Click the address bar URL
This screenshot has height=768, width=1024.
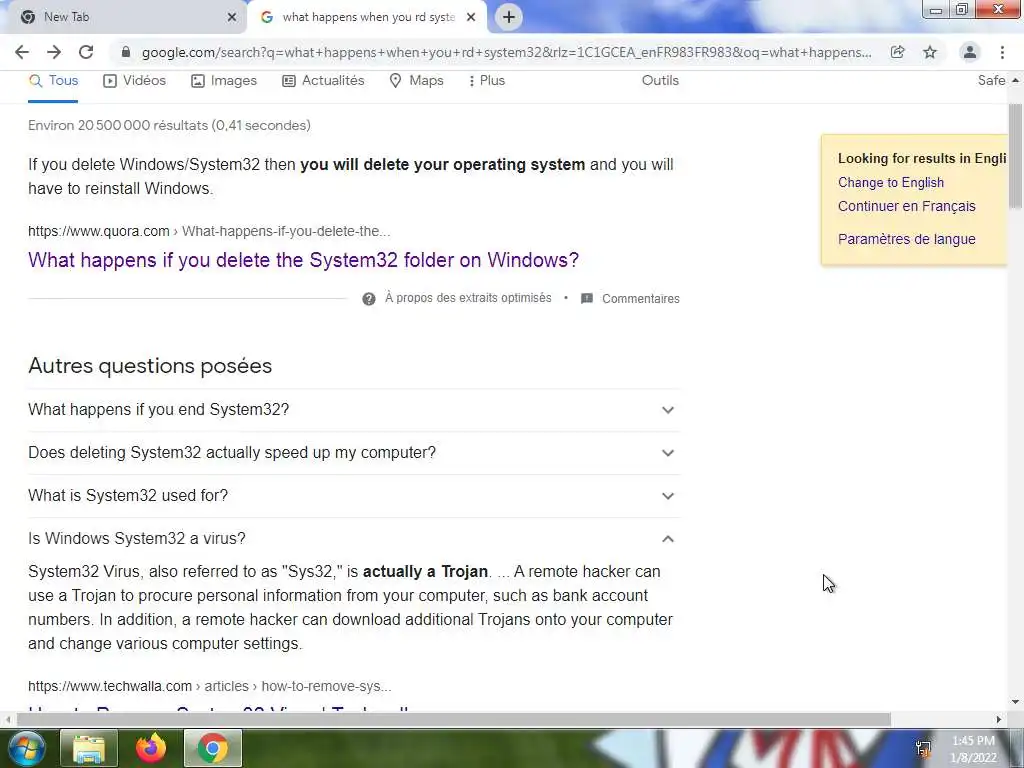click(x=506, y=52)
